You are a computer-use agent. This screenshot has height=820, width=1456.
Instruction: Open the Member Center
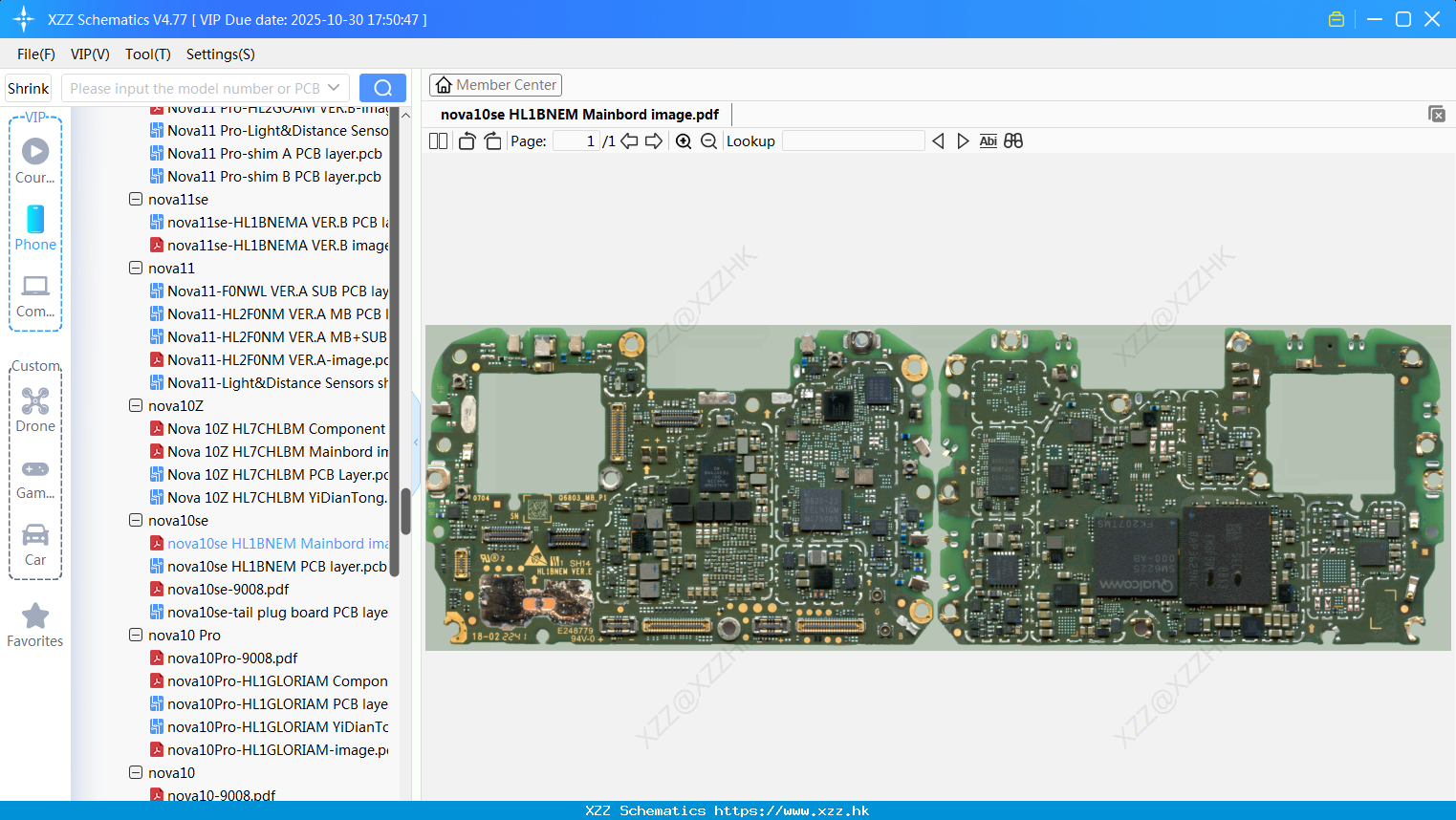[x=495, y=85]
